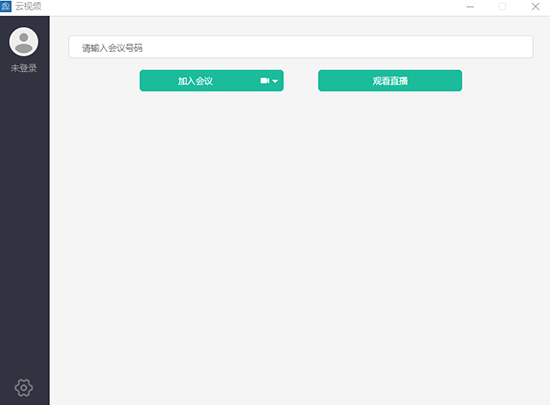Focus the 请输入会议号码 input field
The width and height of the screenshot is (550, 405).
click(301, 47)
